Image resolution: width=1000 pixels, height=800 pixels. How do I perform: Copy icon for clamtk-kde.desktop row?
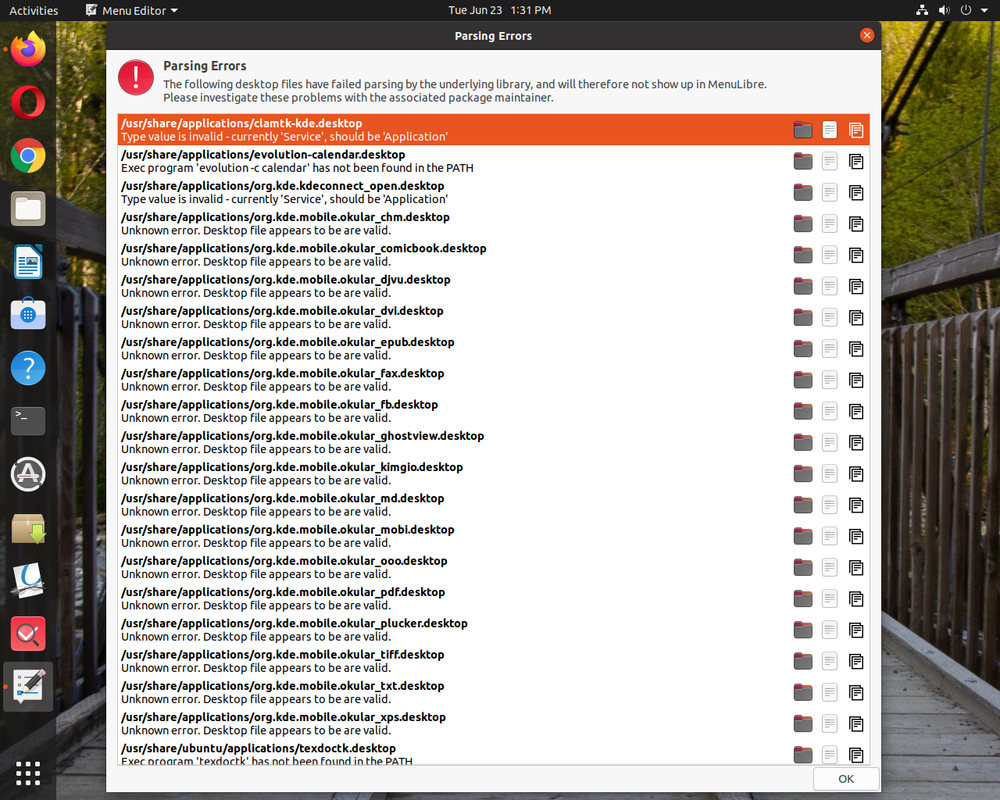tap(856, 130)
